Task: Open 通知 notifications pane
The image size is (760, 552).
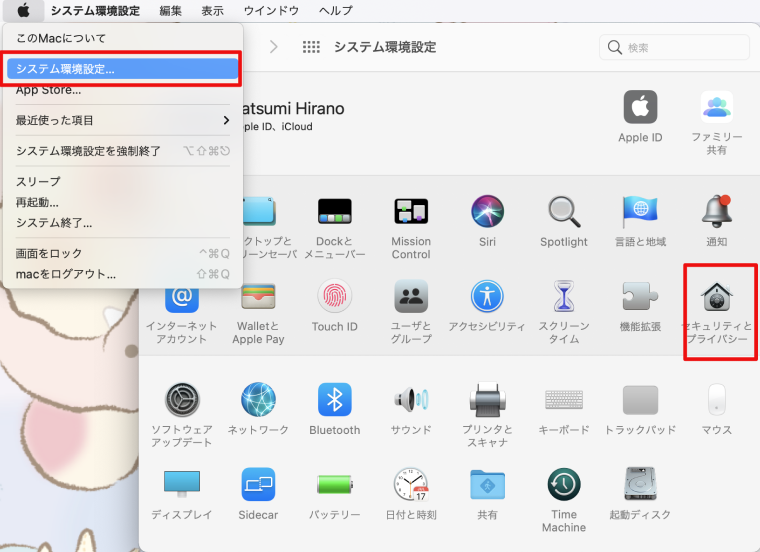Action: 716,221
